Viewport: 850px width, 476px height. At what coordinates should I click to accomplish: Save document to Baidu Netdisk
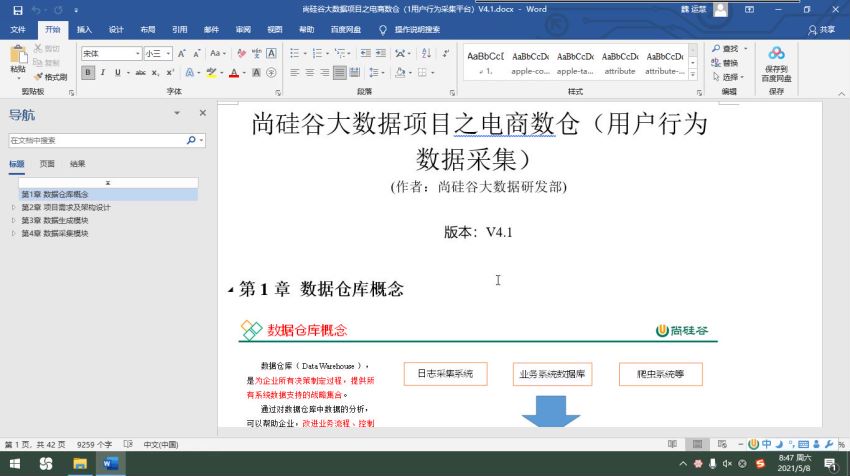pyautogui.click(x=776, y=64)
